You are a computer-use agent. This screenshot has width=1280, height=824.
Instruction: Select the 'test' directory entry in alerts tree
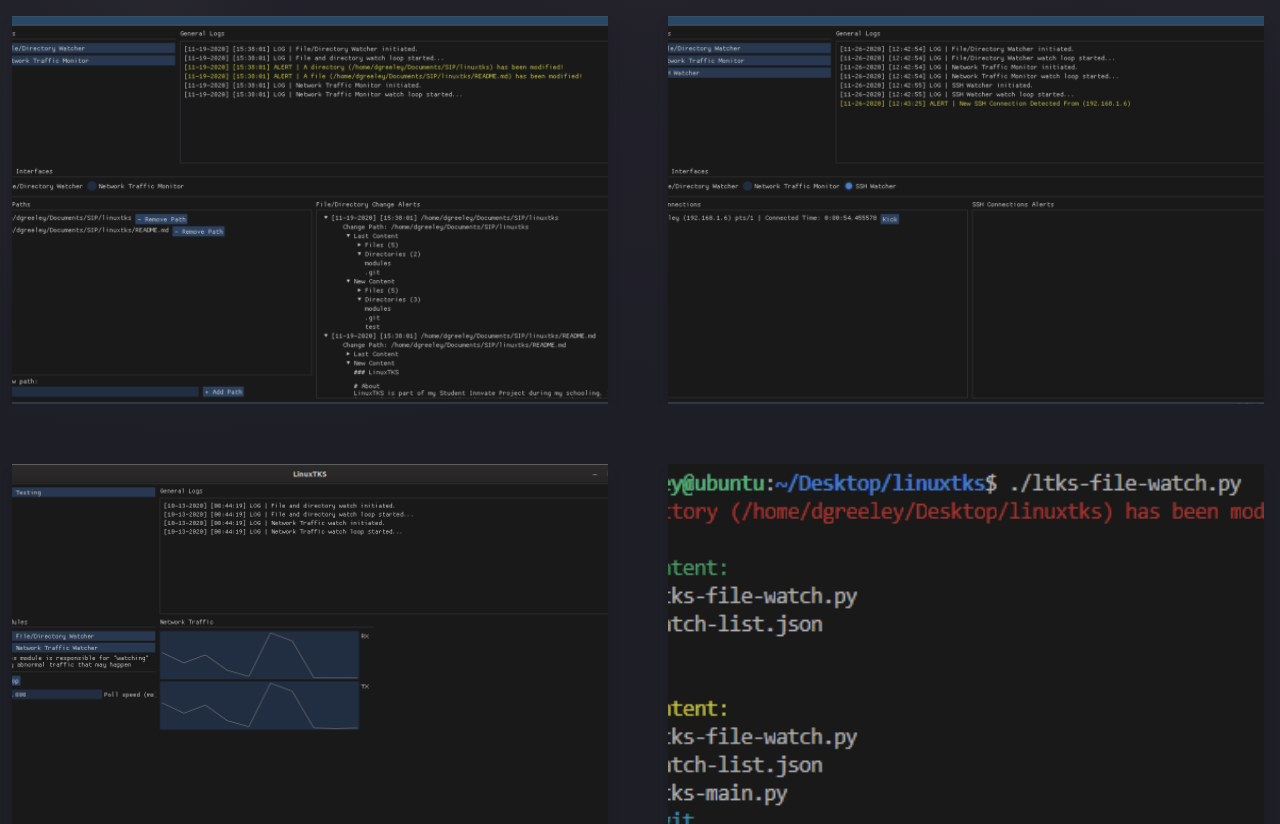[372, 327]
